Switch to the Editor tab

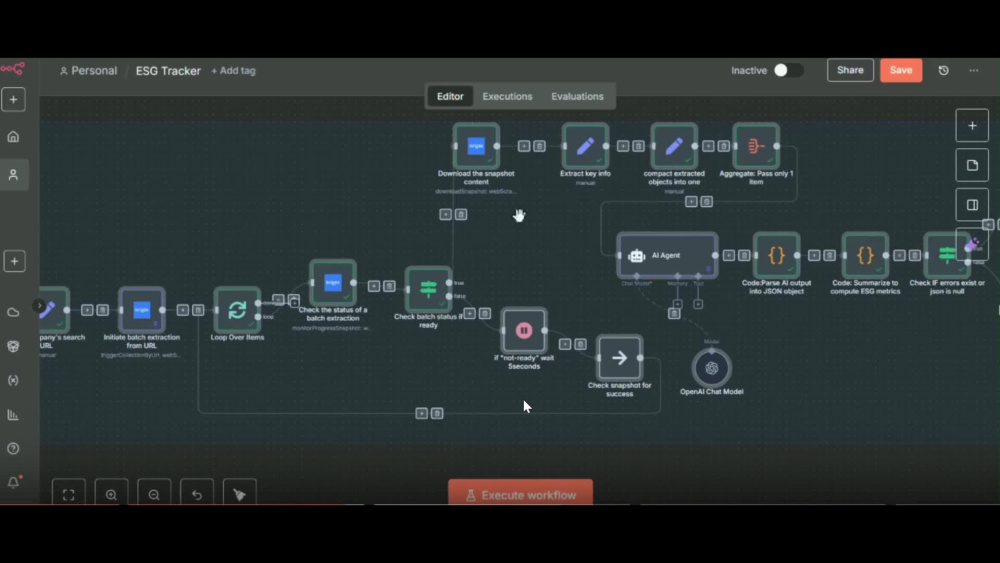450,96
